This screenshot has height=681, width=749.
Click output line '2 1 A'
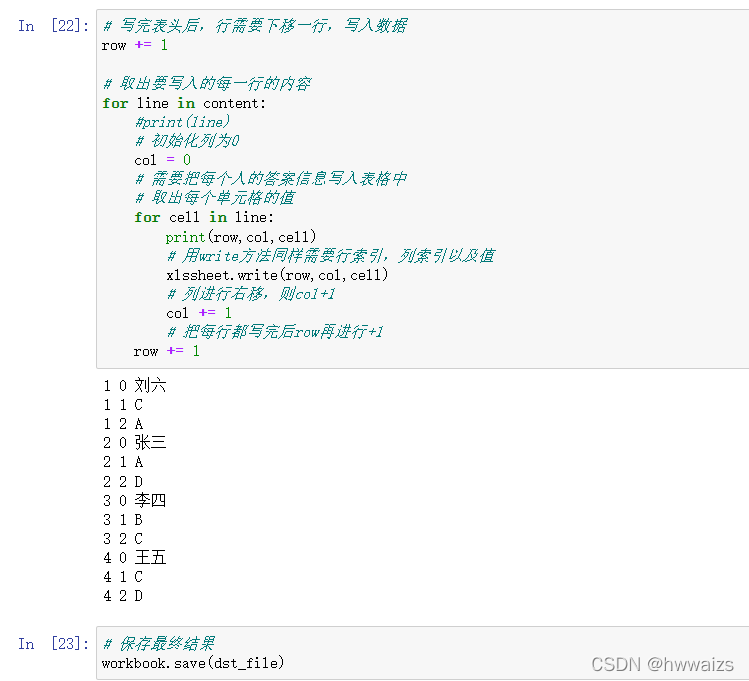pos(123,462)
